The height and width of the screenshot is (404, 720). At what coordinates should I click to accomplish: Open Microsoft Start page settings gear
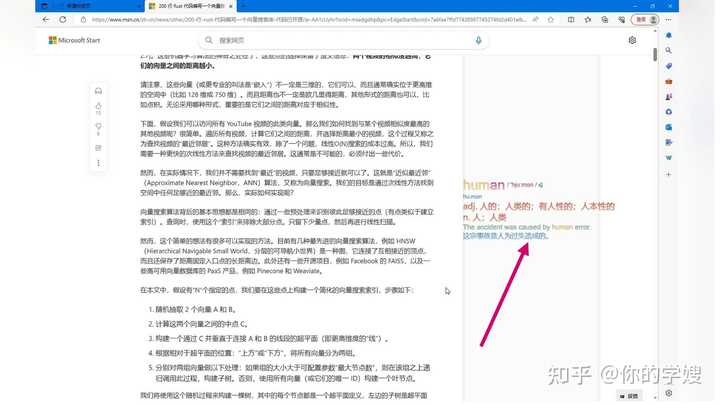point(632,40)
